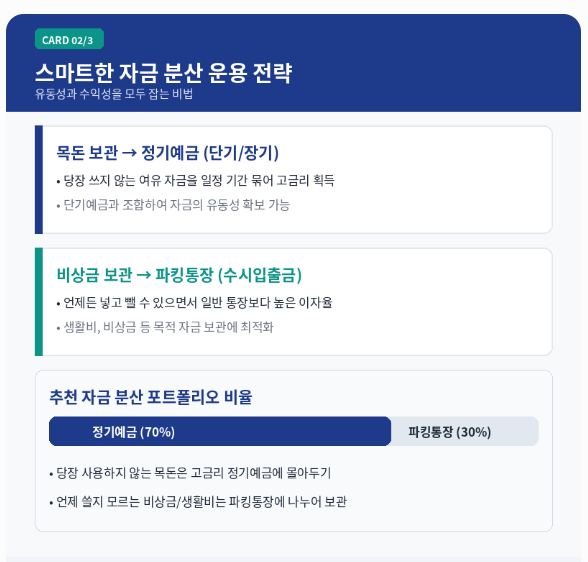Select bullet 언제 쓸지 모르는 비상금/생활비는
This screenshot has width=588, height=562.
(198, 502)
